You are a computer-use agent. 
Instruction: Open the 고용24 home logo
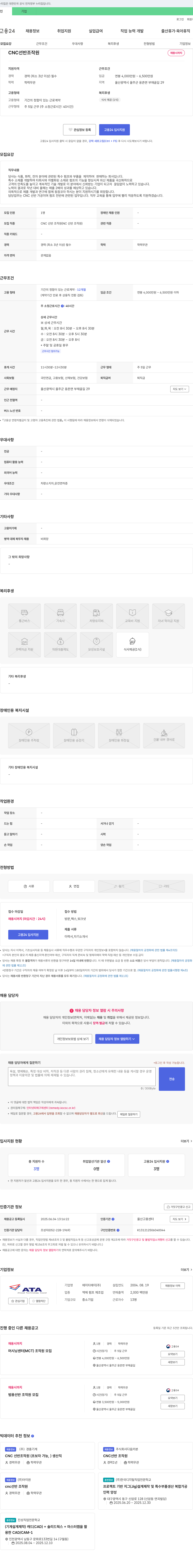(x=7, y=31)
